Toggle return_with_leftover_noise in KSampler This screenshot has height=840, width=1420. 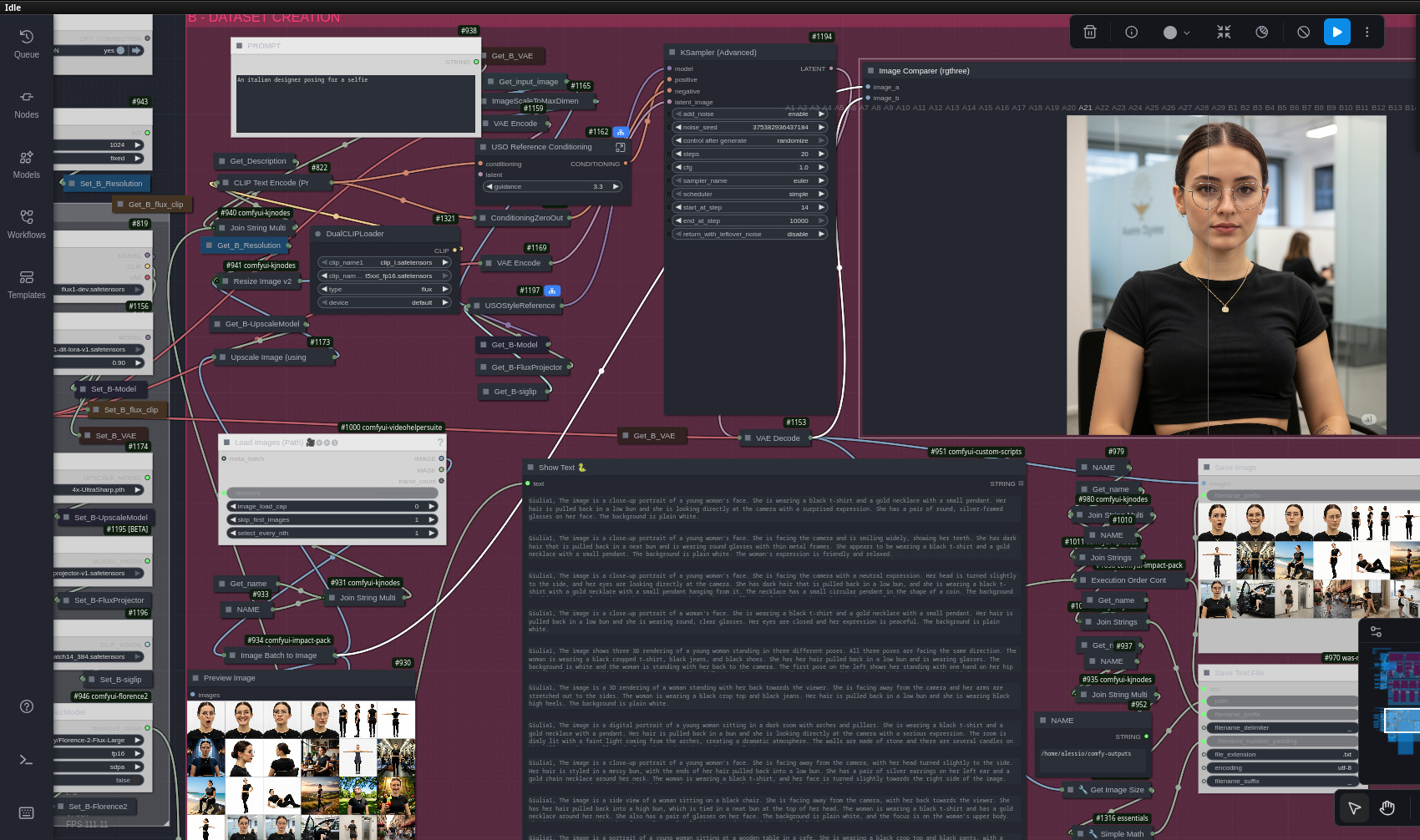point(749,235)
